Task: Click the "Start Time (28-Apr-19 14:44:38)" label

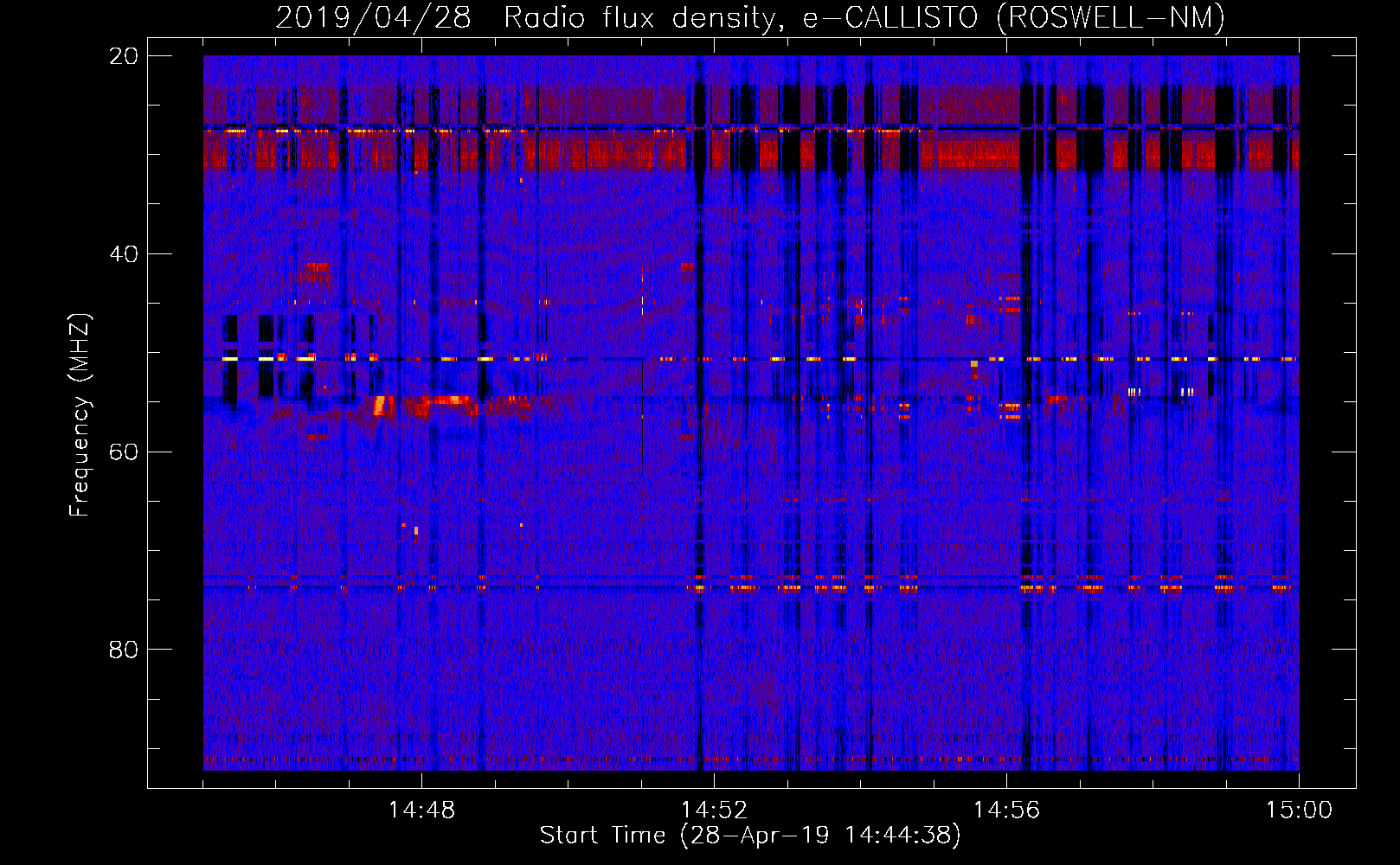Action: (x=750, y=836)
